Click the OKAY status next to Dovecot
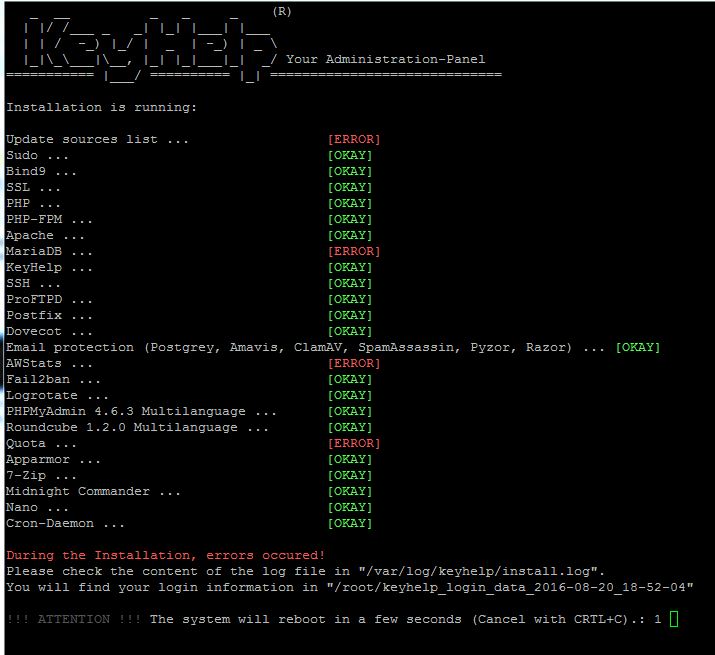715x655 pixels. (350, 331)
